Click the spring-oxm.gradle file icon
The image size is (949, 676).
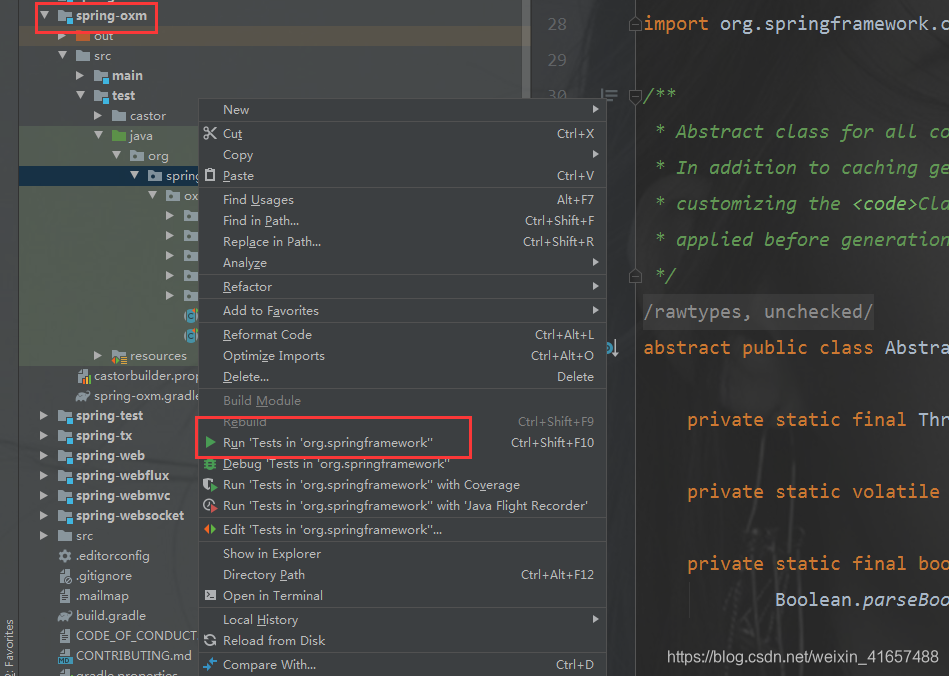click(x=83, y=396)
